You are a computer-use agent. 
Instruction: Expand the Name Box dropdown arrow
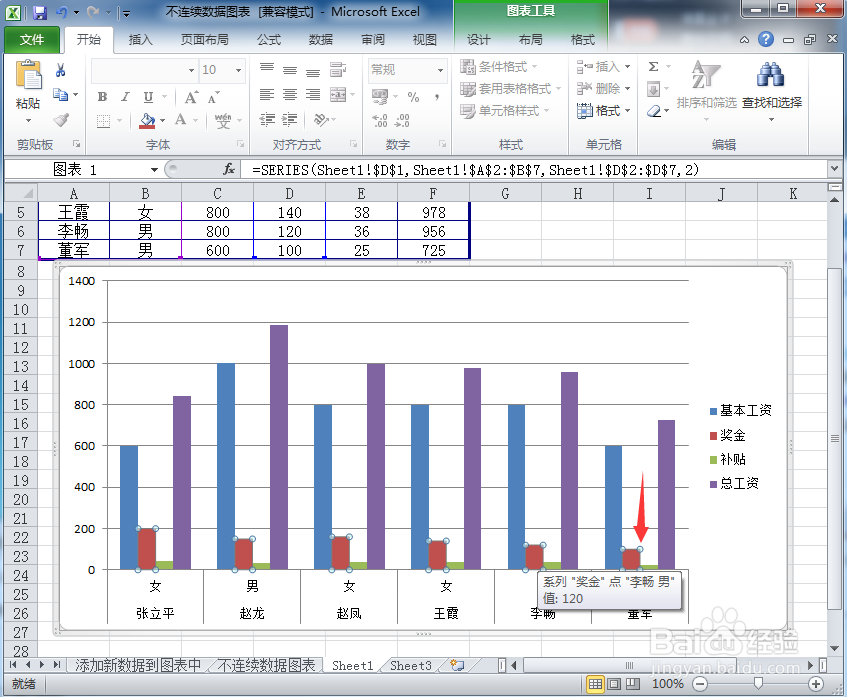(x=154, y=170)
